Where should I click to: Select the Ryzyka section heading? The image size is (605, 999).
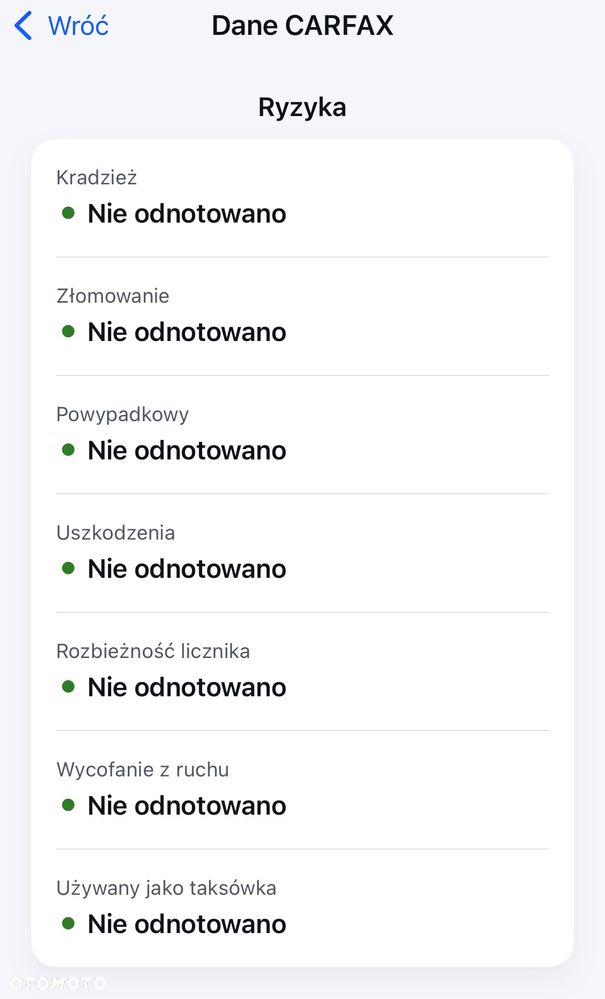[x=302, y=107]
